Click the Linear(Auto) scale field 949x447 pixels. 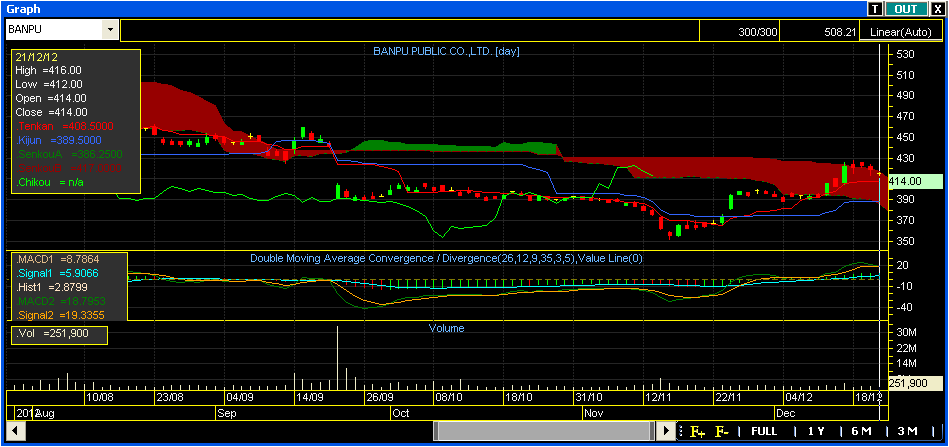(x=900, y=32)
